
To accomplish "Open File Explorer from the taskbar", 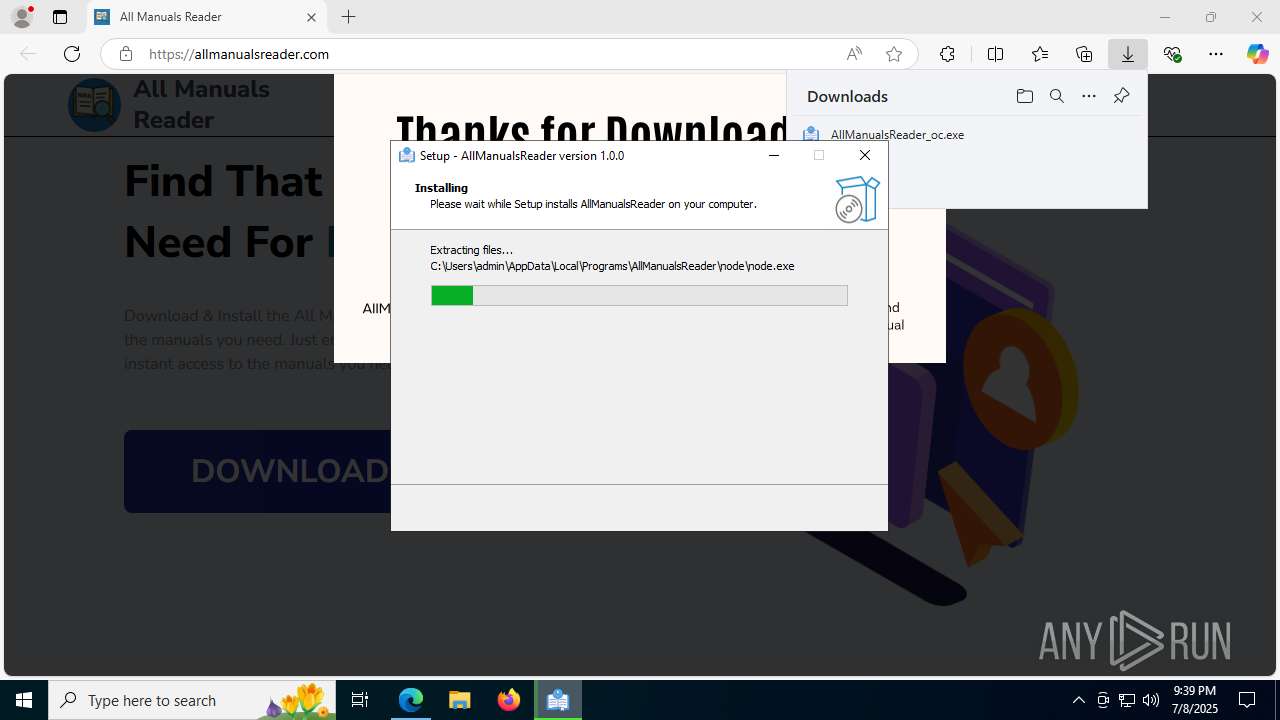I will tap(459, 700).
